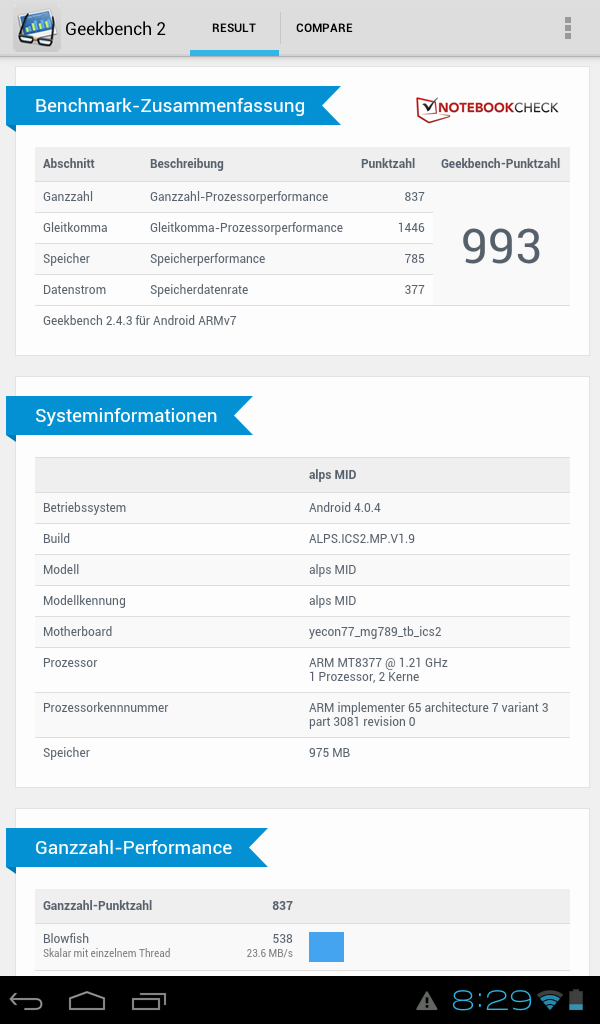Image resolution: width=600 pixels, height=1024 pixels.
Task: Tap the 993 Geekbench score
Action: [501, 246]
